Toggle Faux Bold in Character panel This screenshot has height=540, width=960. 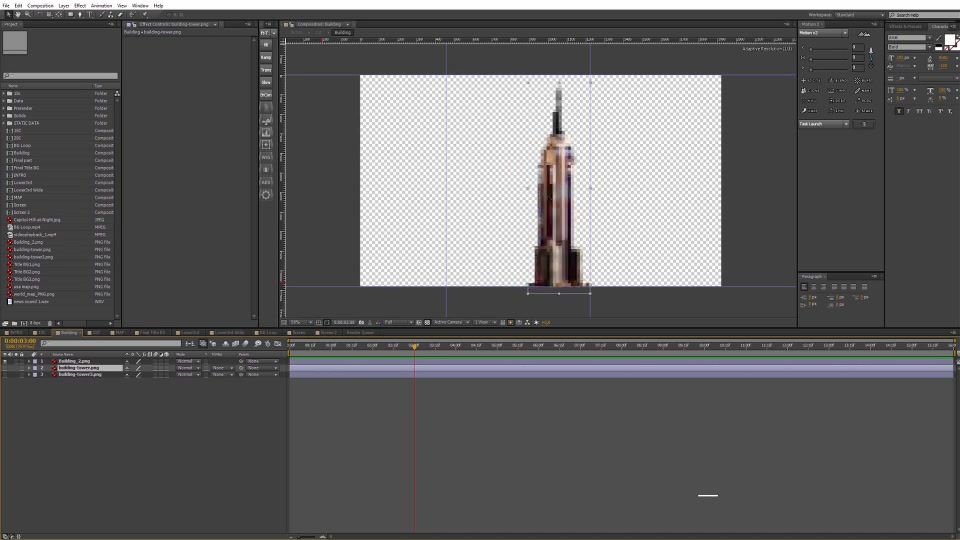(899, 111)
